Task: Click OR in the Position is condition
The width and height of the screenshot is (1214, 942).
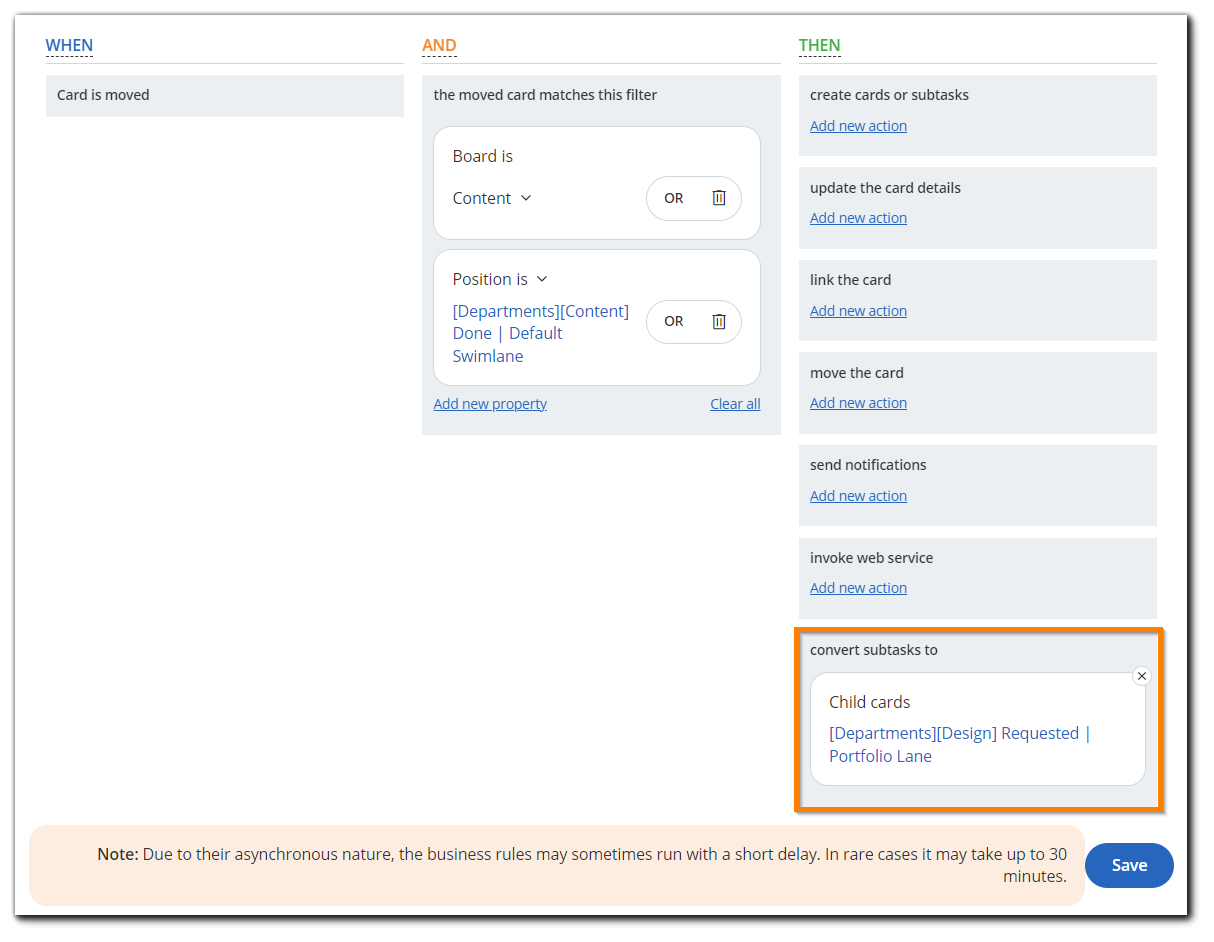Action: tap(674, 321)
